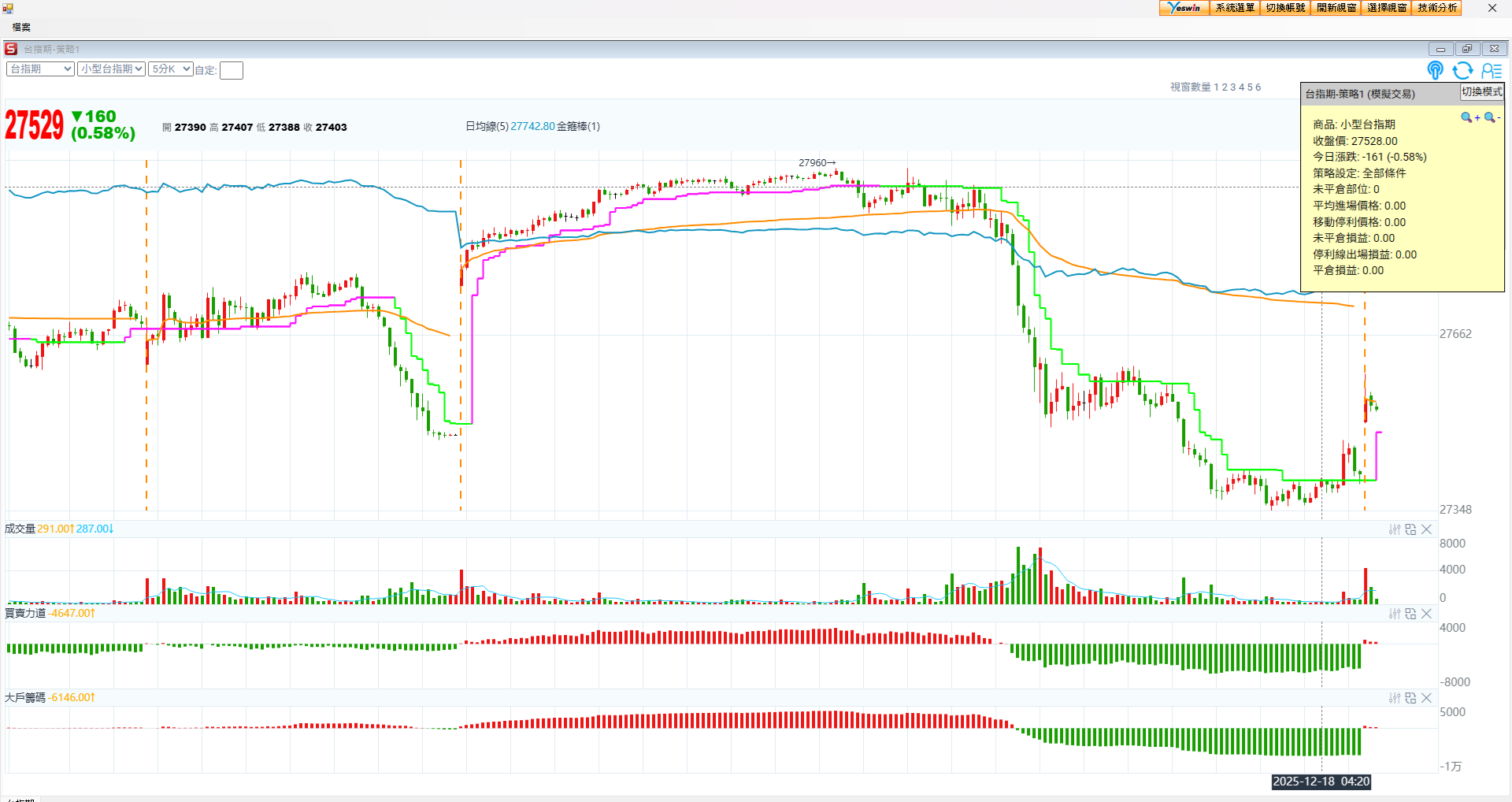
Task: Expand the 台指期 market dropdown
Action: tap(40, 69)
